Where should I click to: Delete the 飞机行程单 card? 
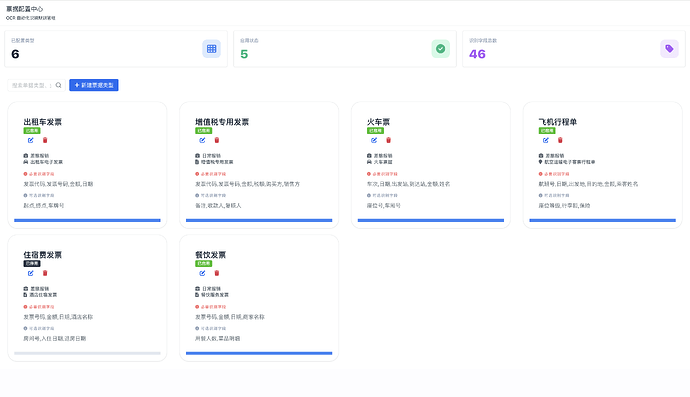(x=560, y=140)
